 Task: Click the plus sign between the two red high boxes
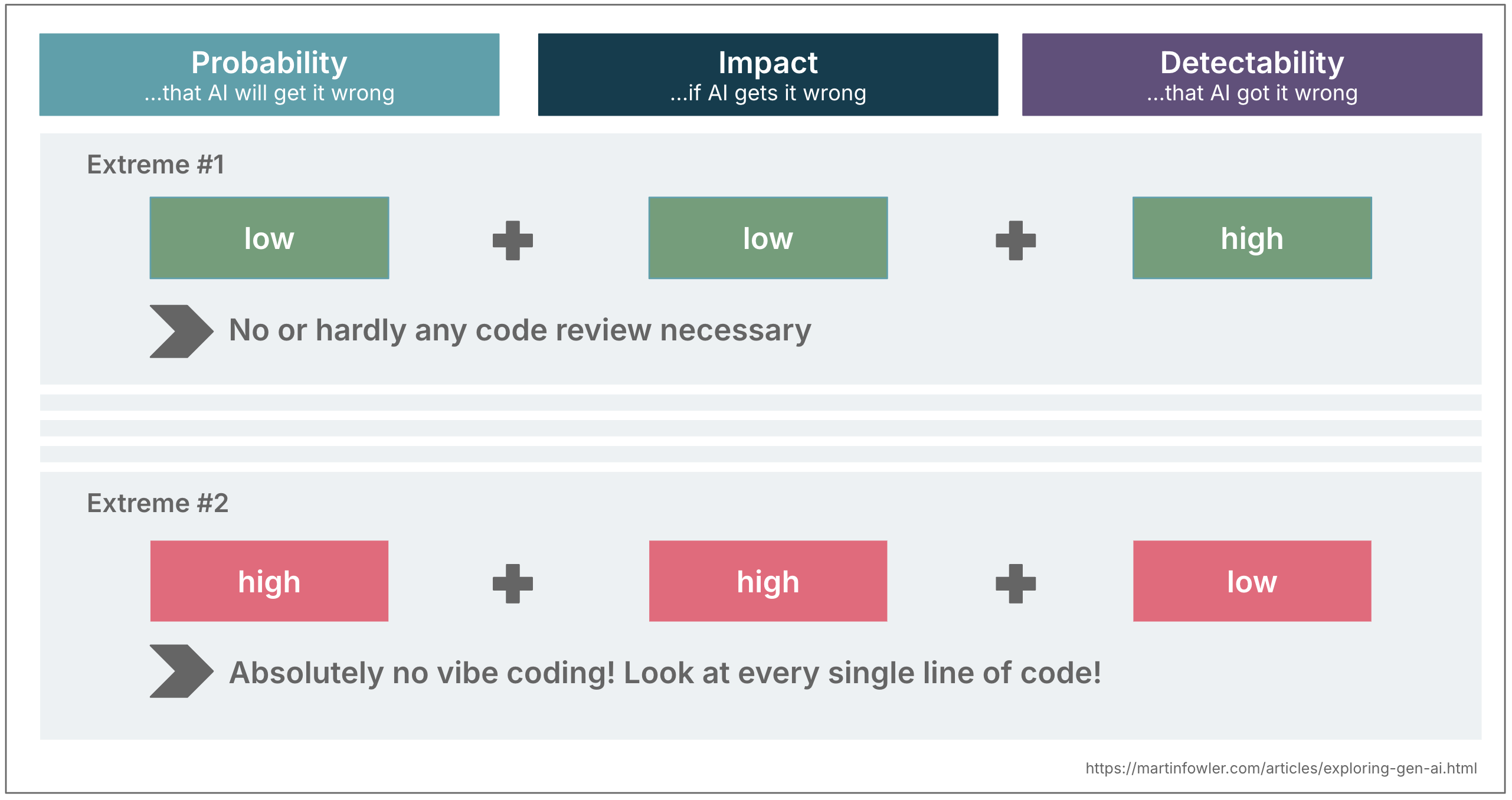(512, 583)
